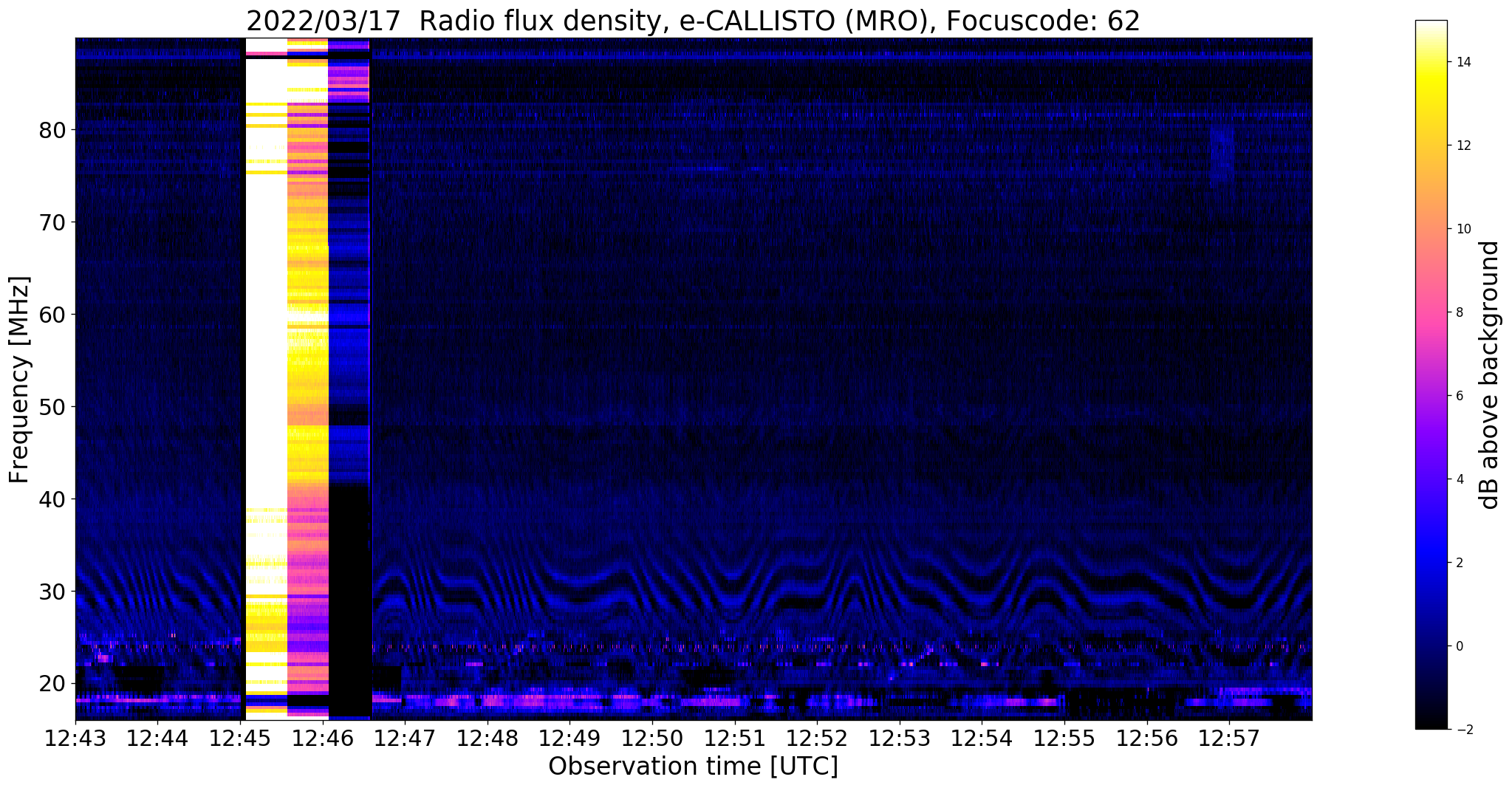The image size is (1512, 788).
Task: Click the colorbar tick value 14
Action: coord(1463,62)
